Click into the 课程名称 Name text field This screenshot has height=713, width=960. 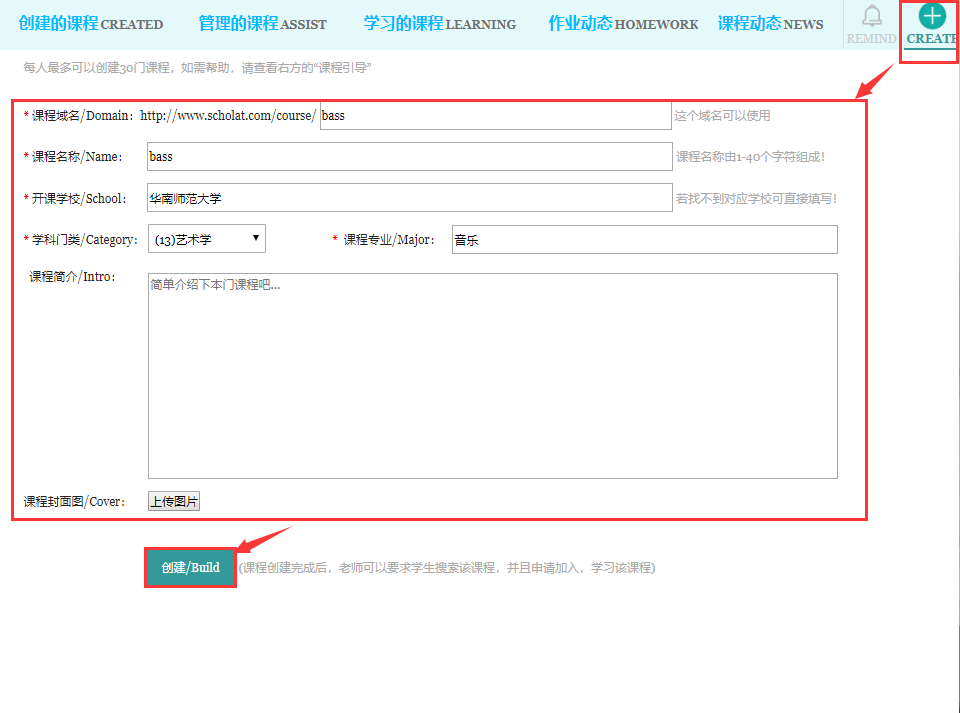pos(409,157)
